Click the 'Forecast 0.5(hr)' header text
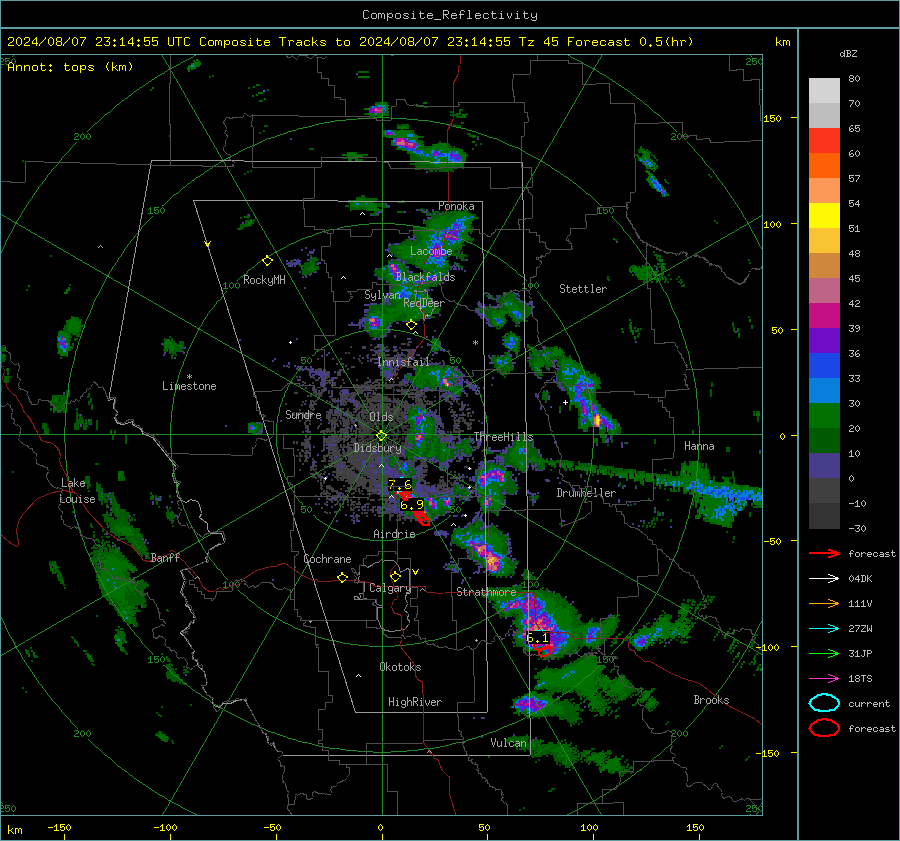Screen dimensions: 900x841 click(630, 42)
